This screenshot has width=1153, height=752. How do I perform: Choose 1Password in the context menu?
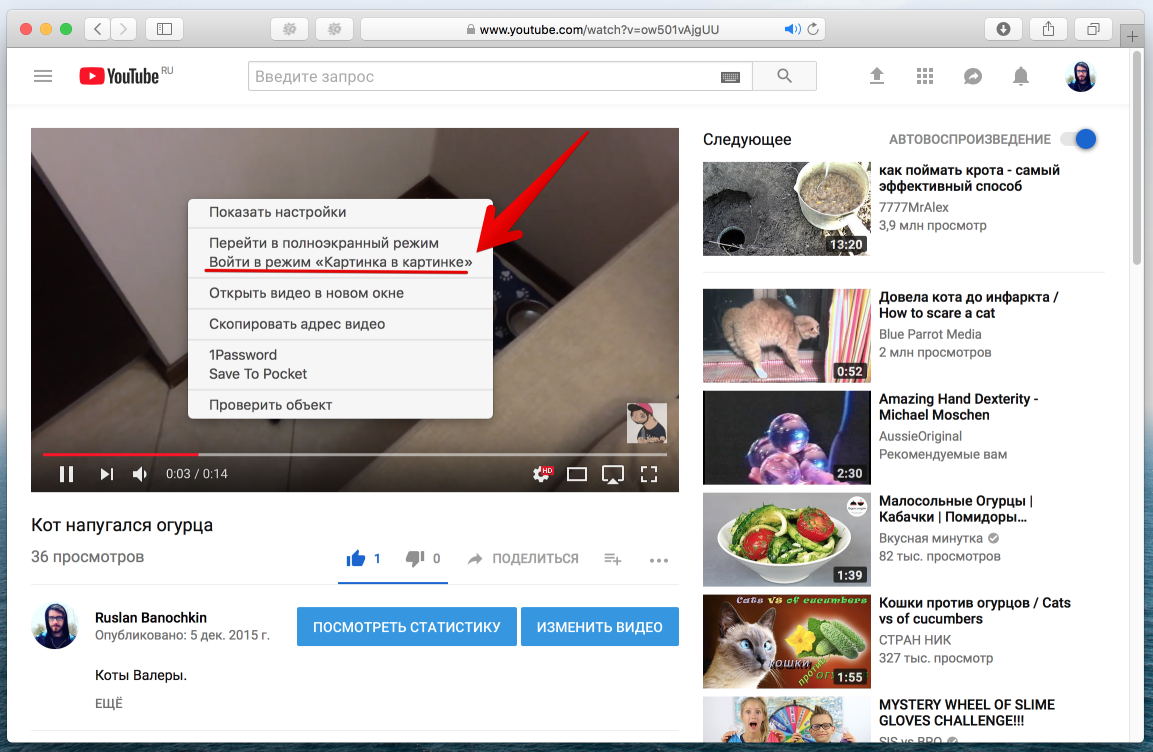tap(340, 355)
